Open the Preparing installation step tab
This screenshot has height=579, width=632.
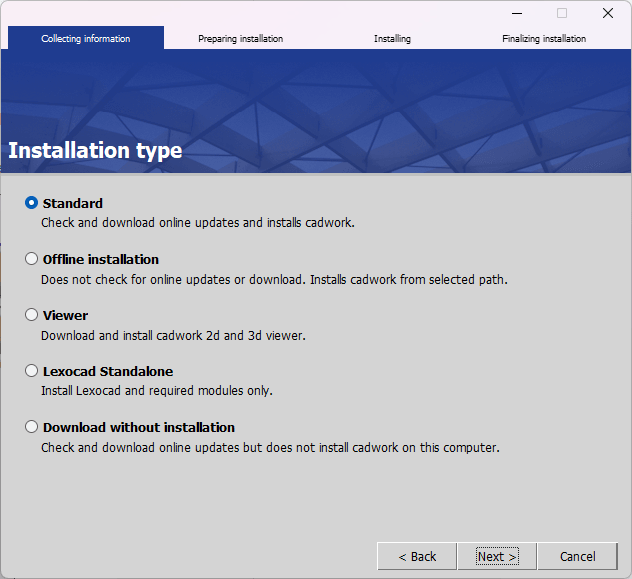click(241, 39)
